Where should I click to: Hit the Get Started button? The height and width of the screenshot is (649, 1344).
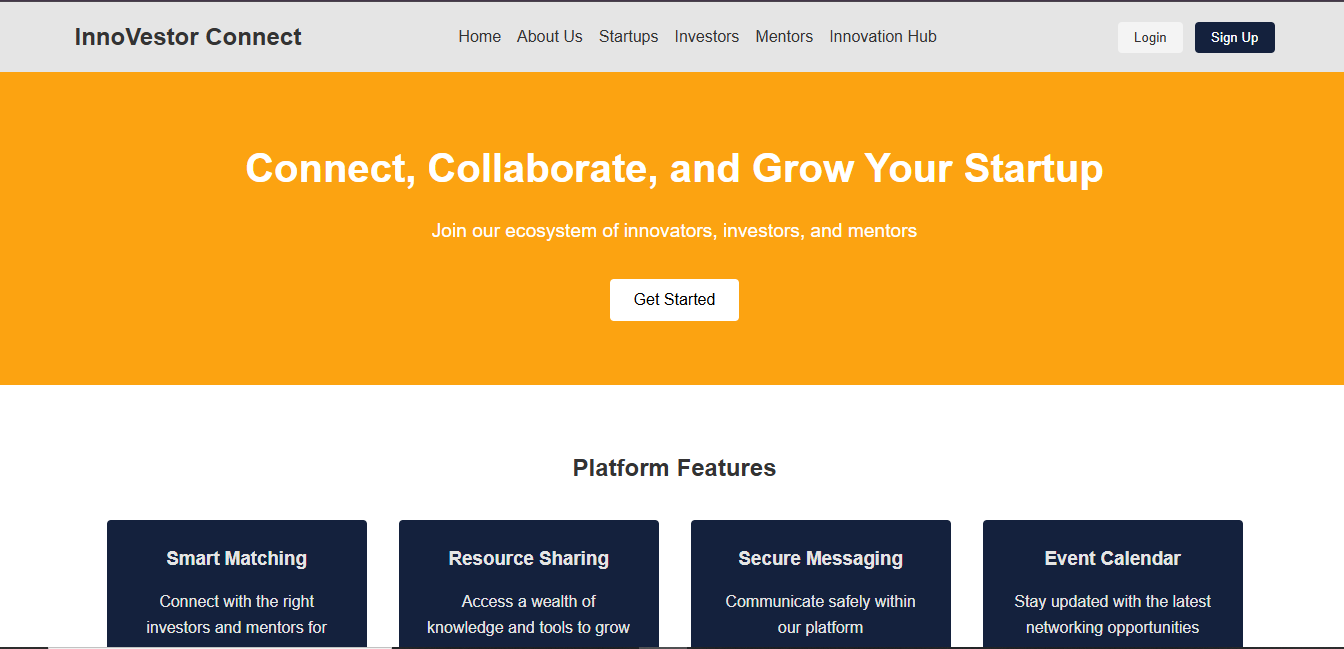(674, 300)
